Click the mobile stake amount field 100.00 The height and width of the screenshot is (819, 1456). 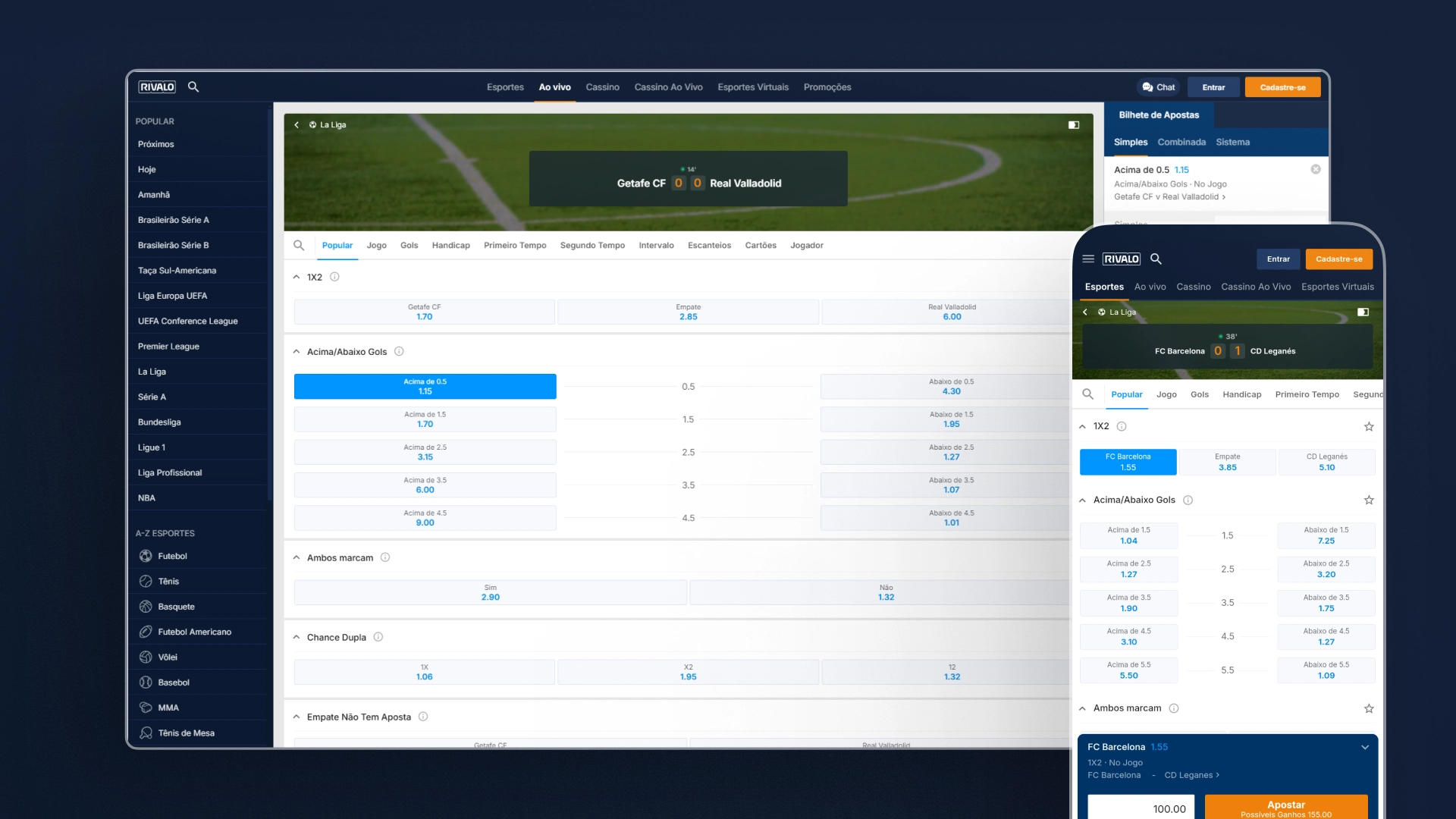tap(1141, 808)
